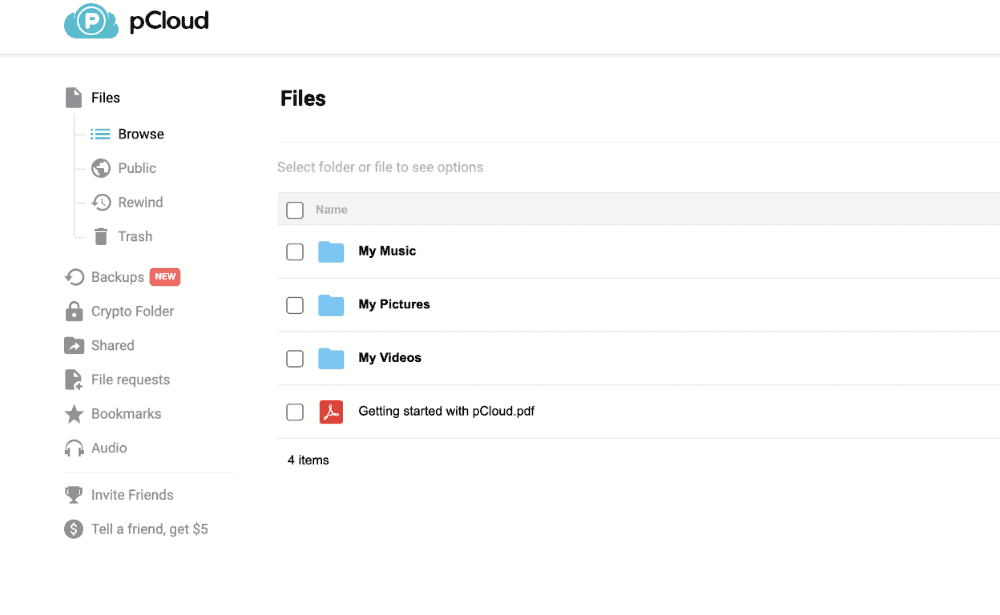
Task: Click the Trash bin icon
Action: (x=101, y=237)
